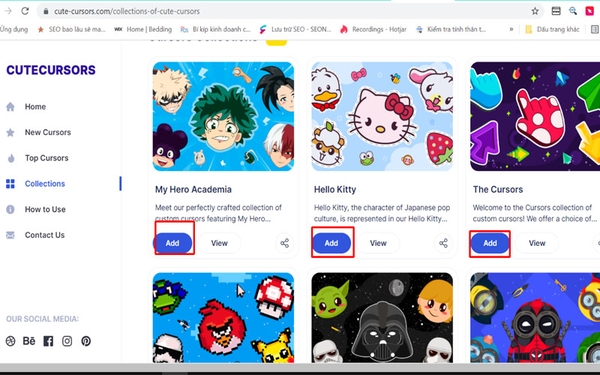Image resolution: width=600 pixels, height=375 pixels.
Task: Click the window-shaped extension icon in toolbar
Action: [x=556, y=11]
